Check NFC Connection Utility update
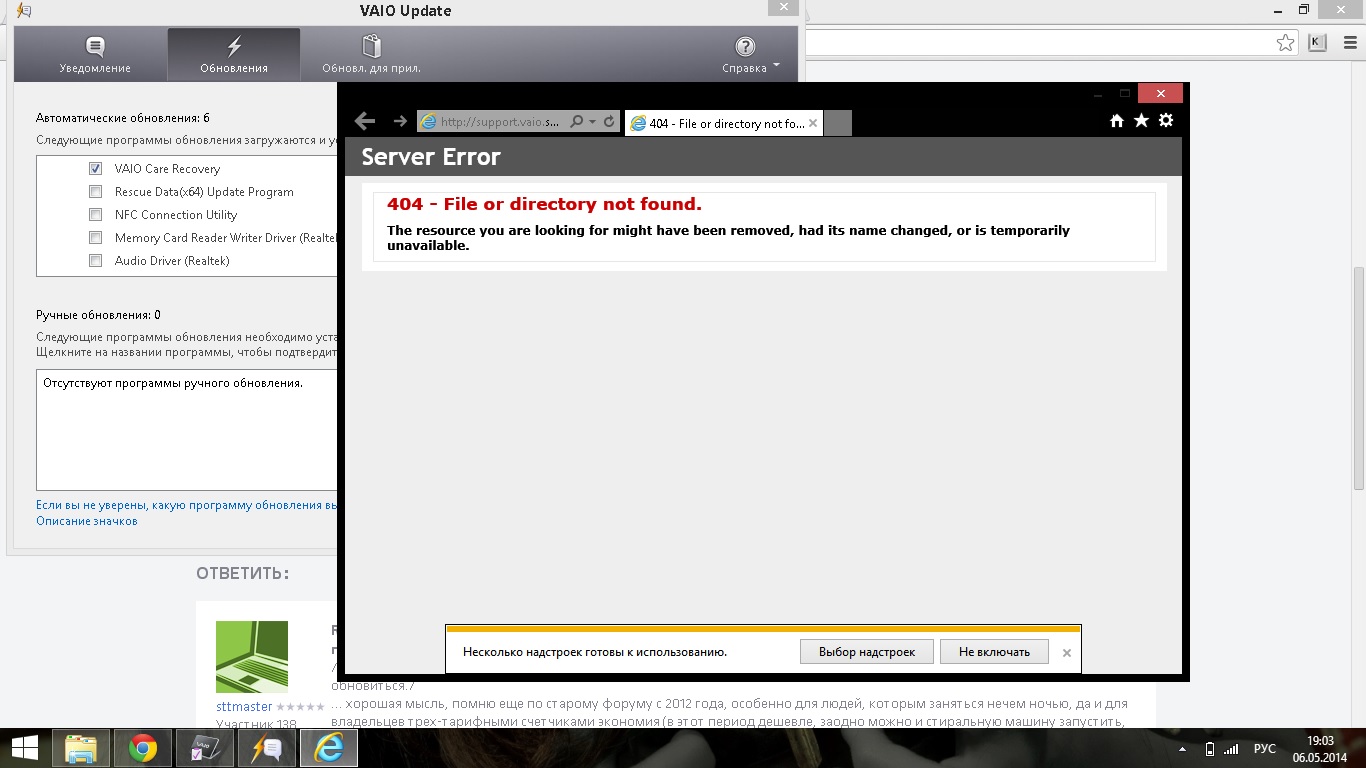 coord(96,215)
